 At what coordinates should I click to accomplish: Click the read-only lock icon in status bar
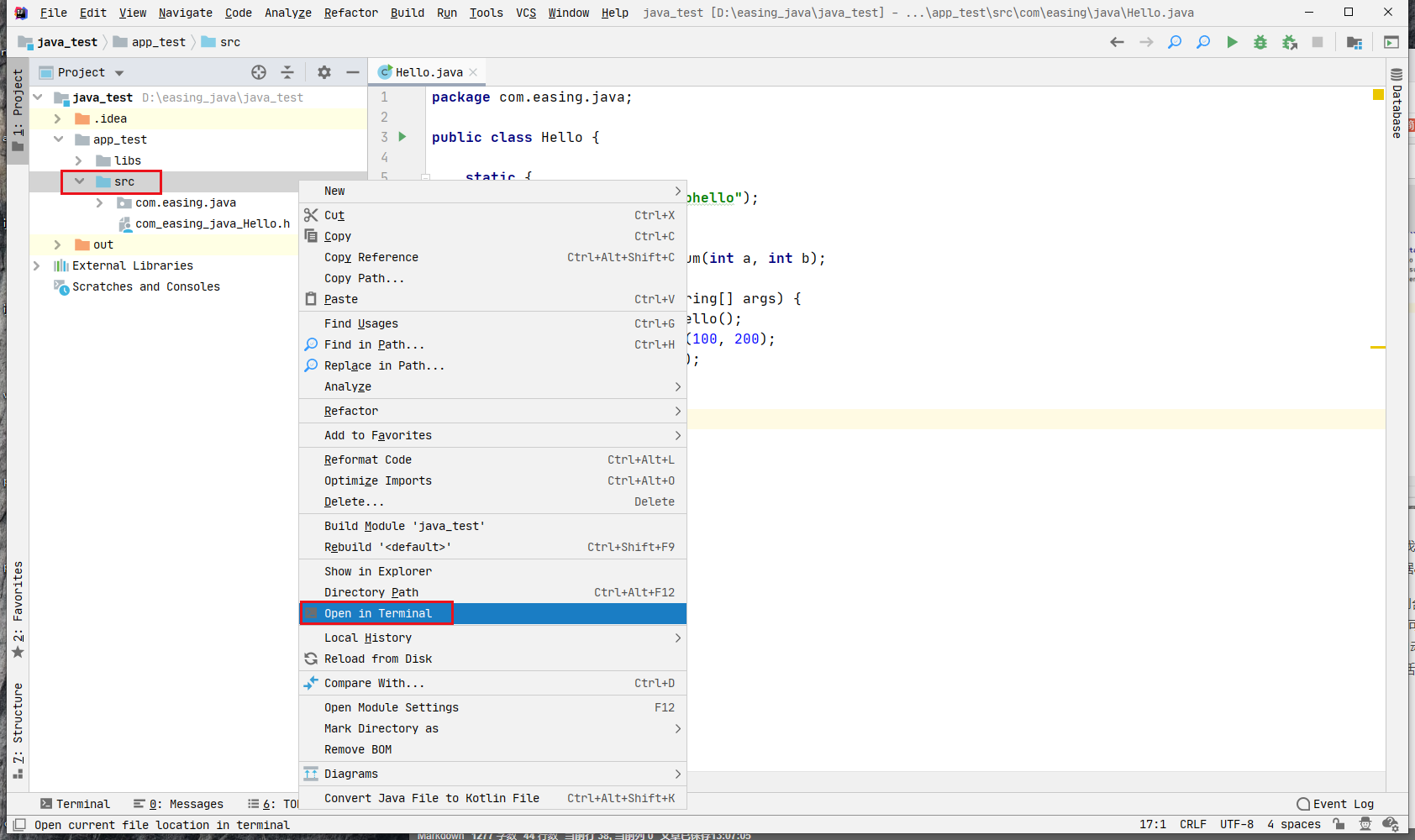pos(1339,824)
